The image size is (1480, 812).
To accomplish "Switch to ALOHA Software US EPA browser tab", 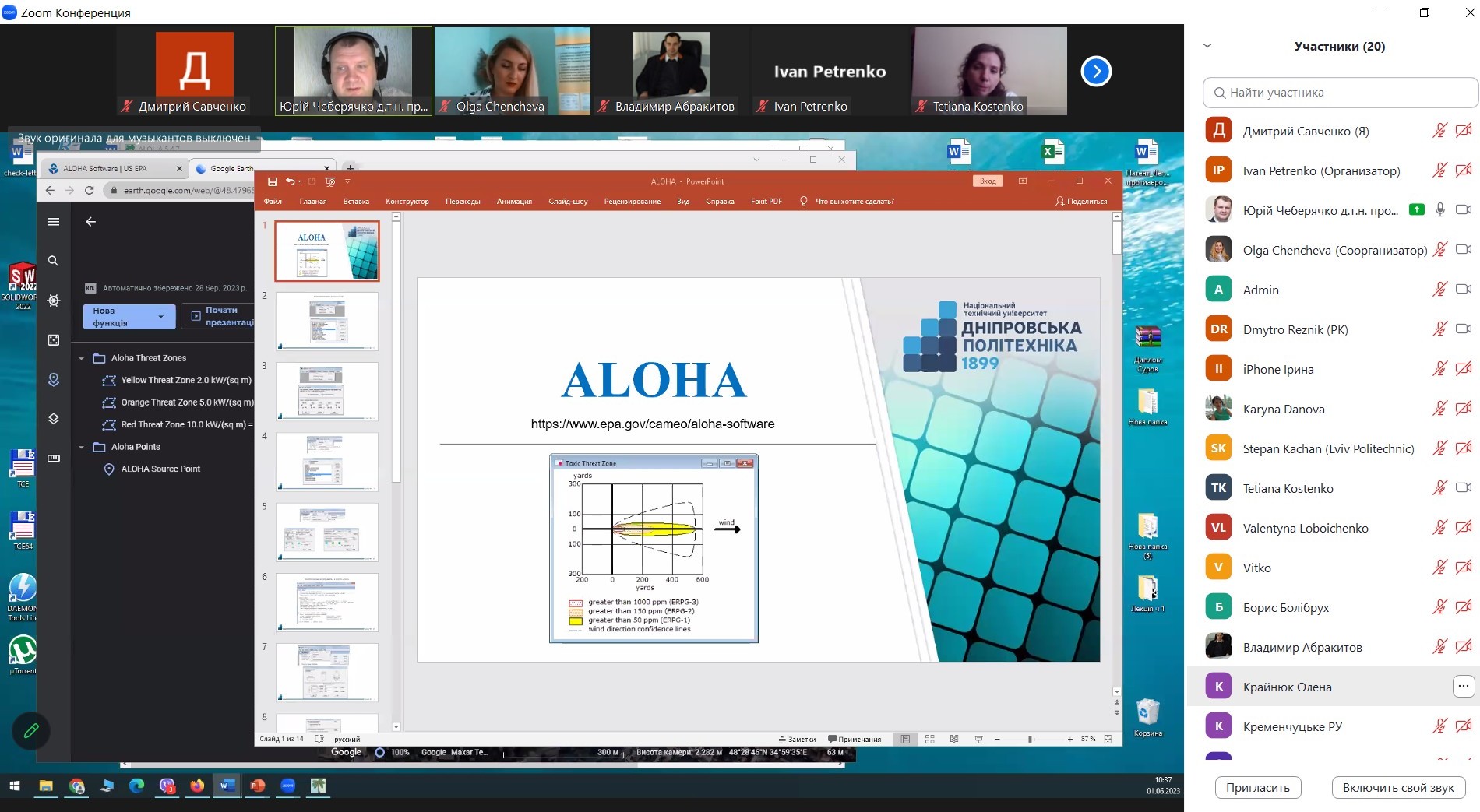I will point(115,168).
